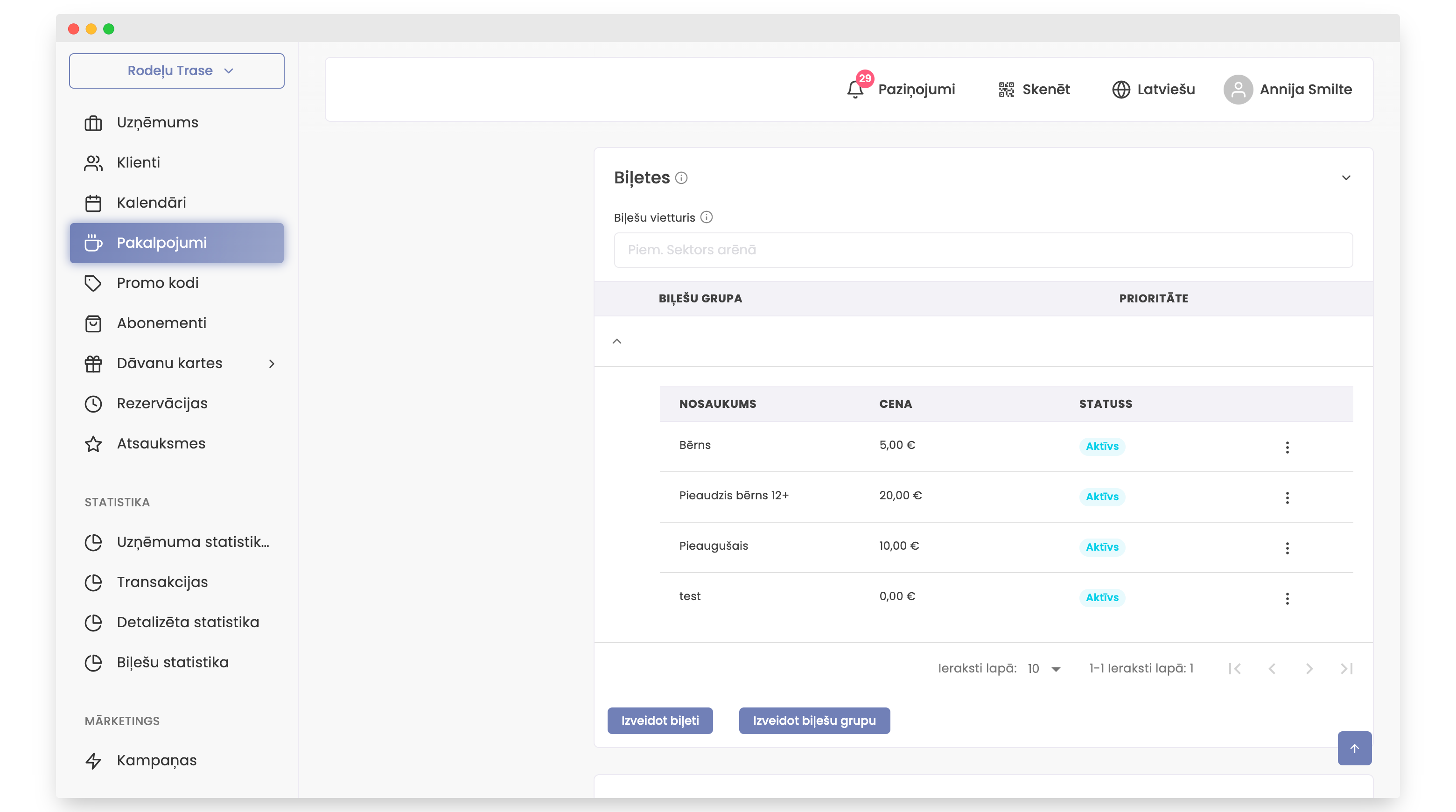Open notifications bell icon
Screen dimensions: 1456x812
855,89
